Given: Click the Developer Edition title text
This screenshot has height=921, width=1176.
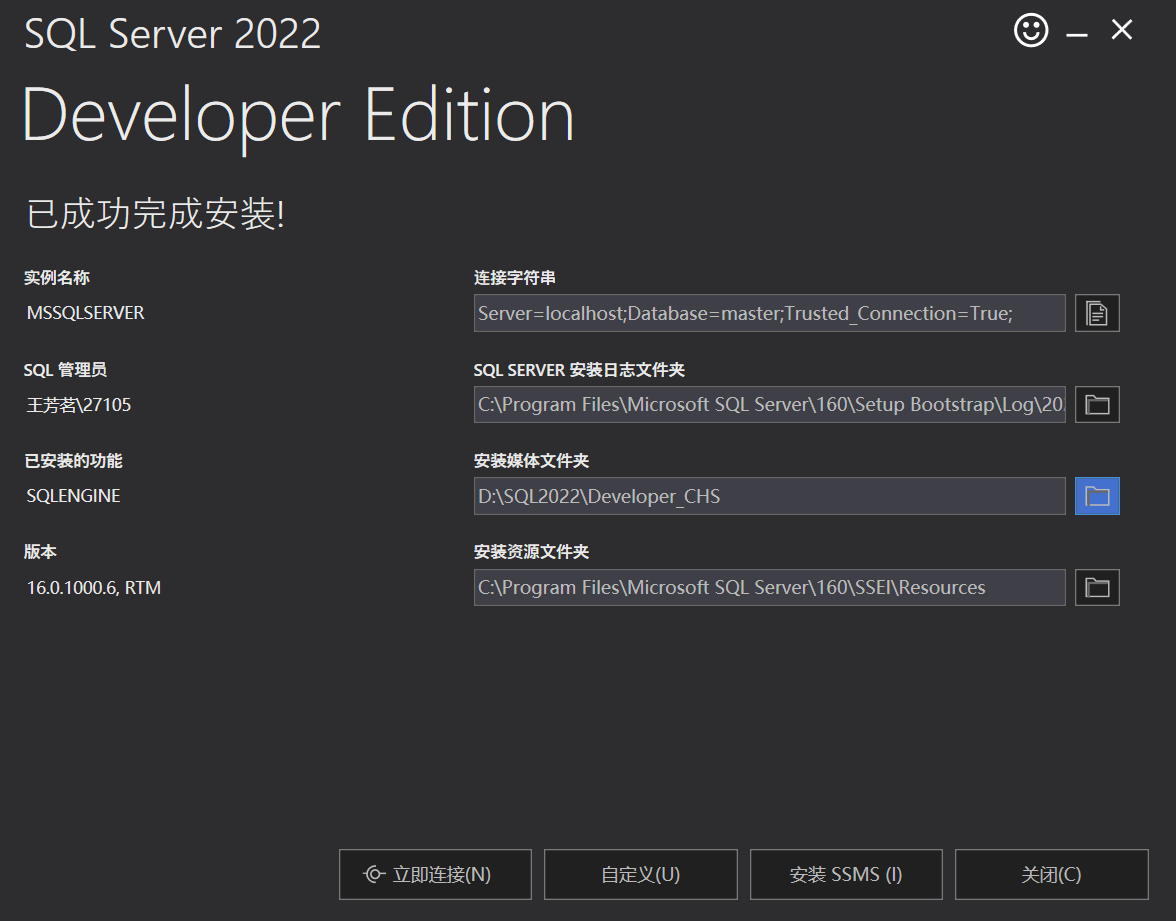Looking at the screenshot, I should (x=298, y=116).
